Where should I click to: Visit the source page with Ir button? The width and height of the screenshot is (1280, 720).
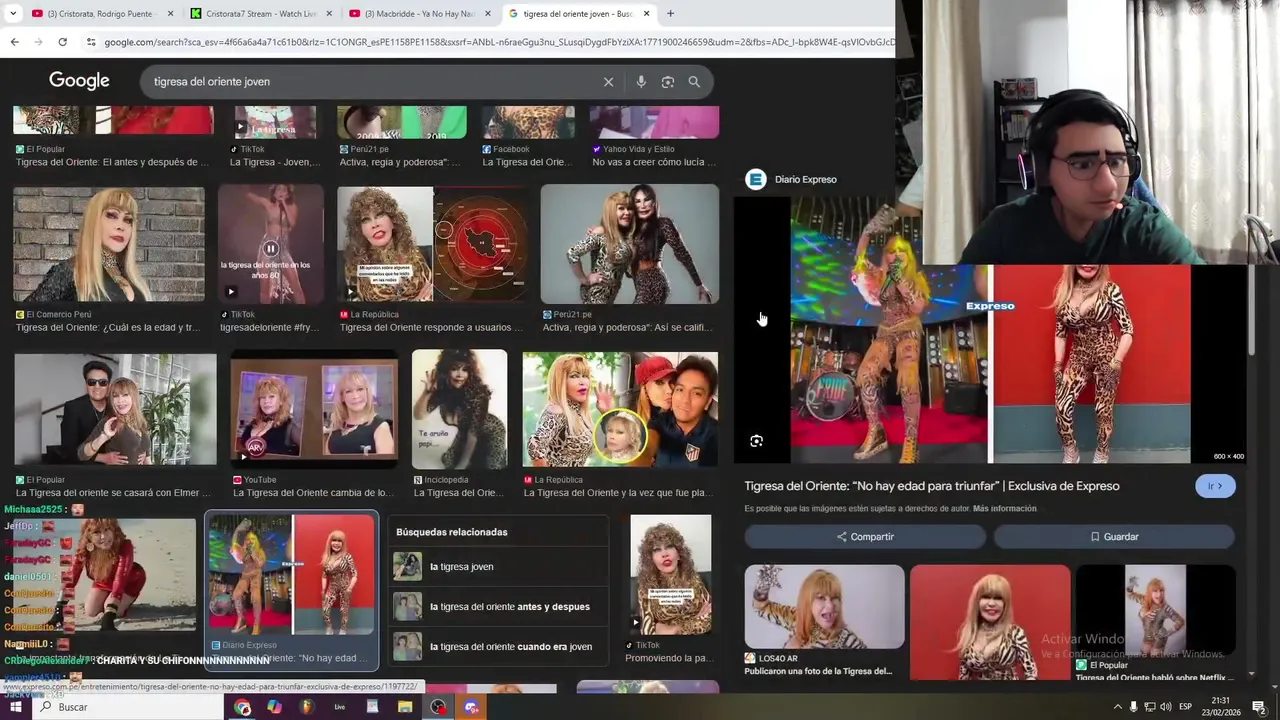(x=1215, y=486)
